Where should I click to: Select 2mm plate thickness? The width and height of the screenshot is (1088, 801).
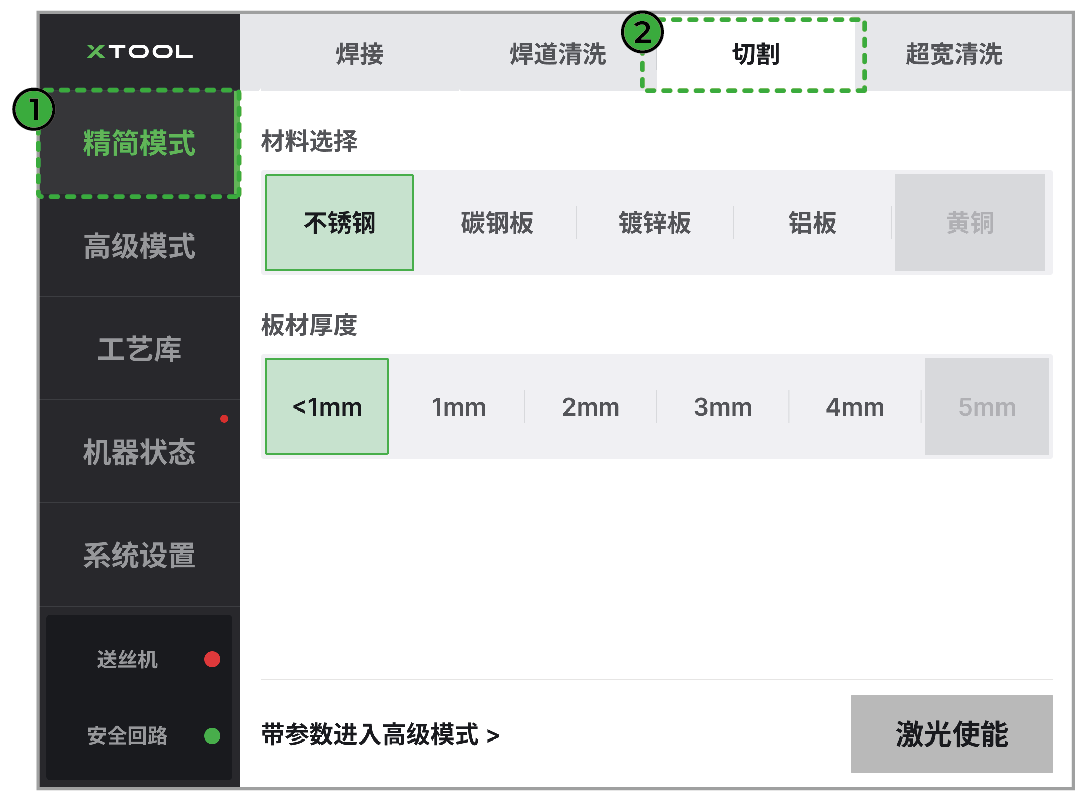pyautogui.click(x=590, y=407)
